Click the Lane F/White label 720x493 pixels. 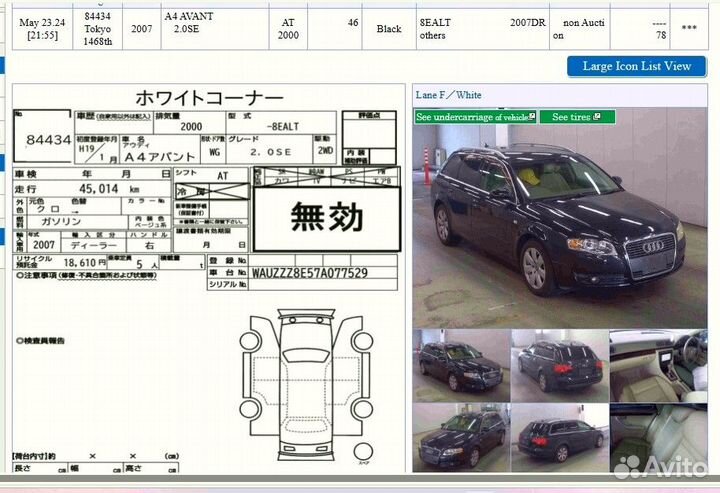[449, 95]
